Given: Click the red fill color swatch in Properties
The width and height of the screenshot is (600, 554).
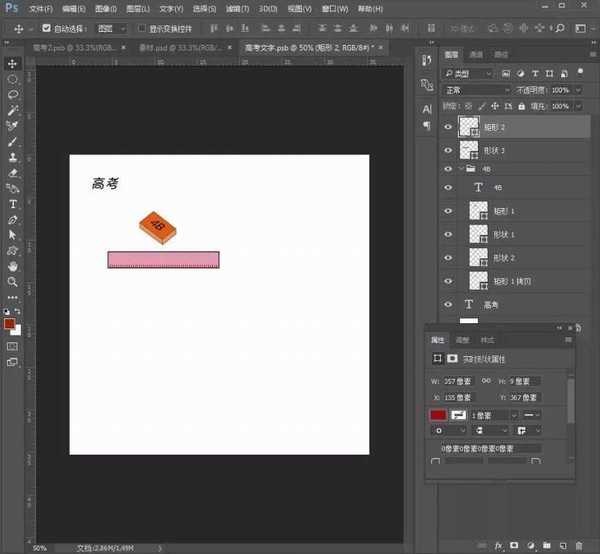Looking at the screenshot, I should coord(438,414).
